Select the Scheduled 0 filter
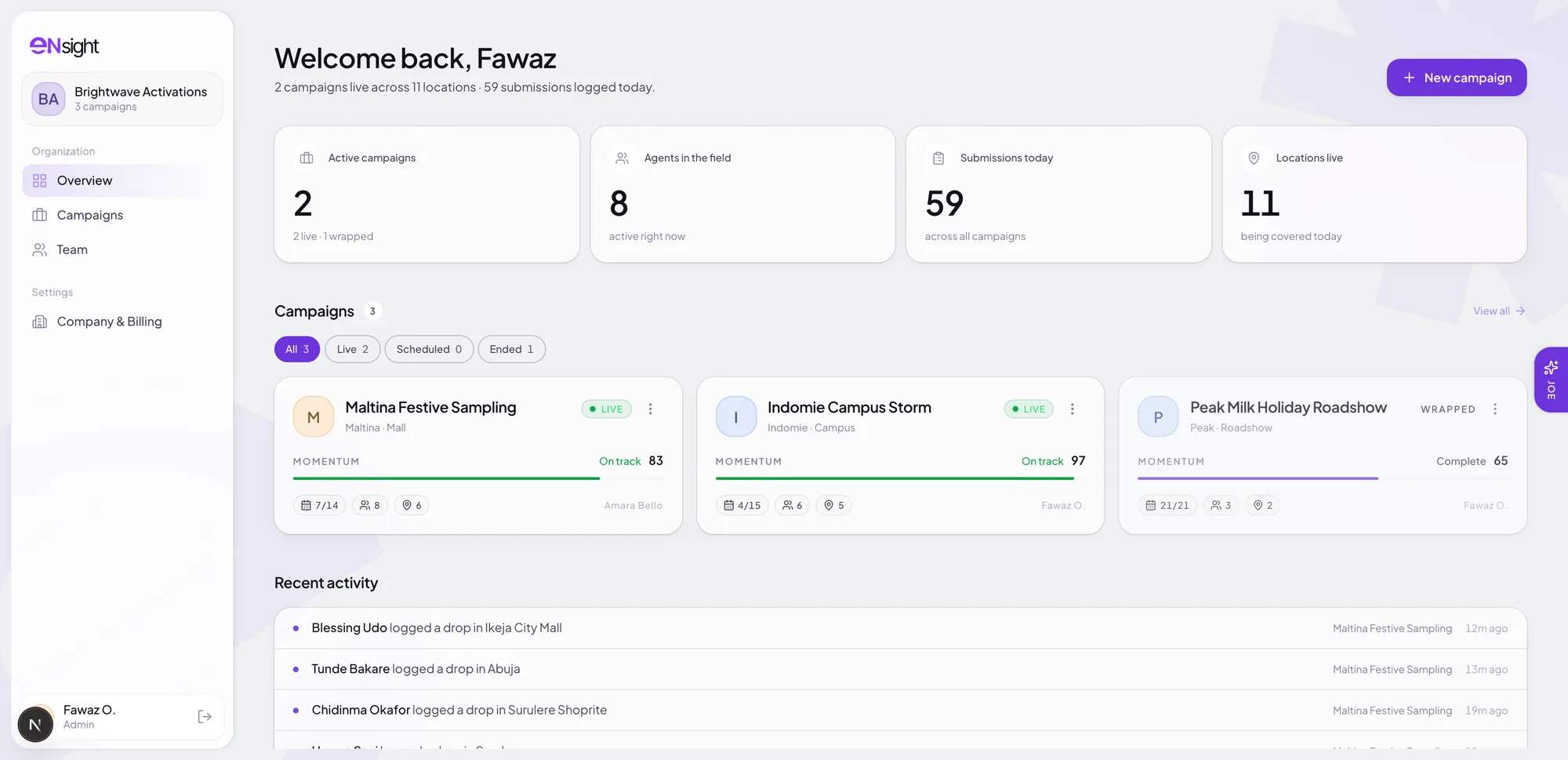This screenshot has width=1568, height=760. [x=429, y=349]
